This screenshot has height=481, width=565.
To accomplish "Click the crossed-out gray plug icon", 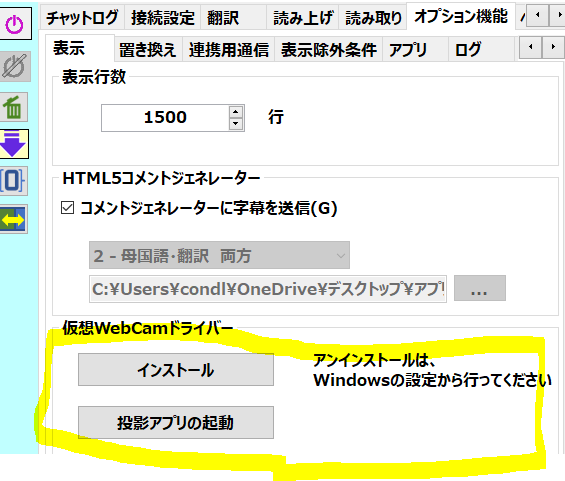I will pos(14,66).
